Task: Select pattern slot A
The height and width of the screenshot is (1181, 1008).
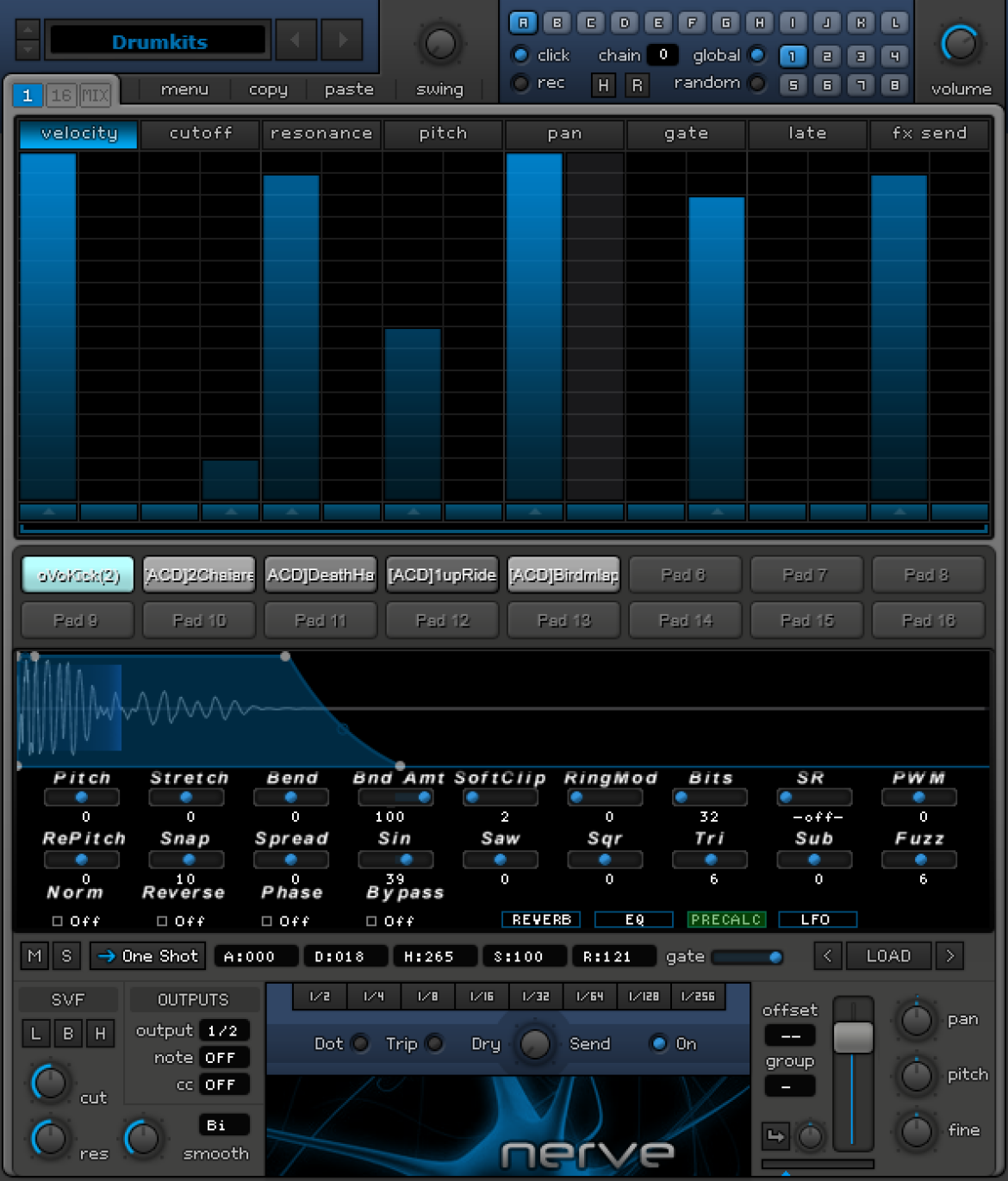Action: (523, 22)
